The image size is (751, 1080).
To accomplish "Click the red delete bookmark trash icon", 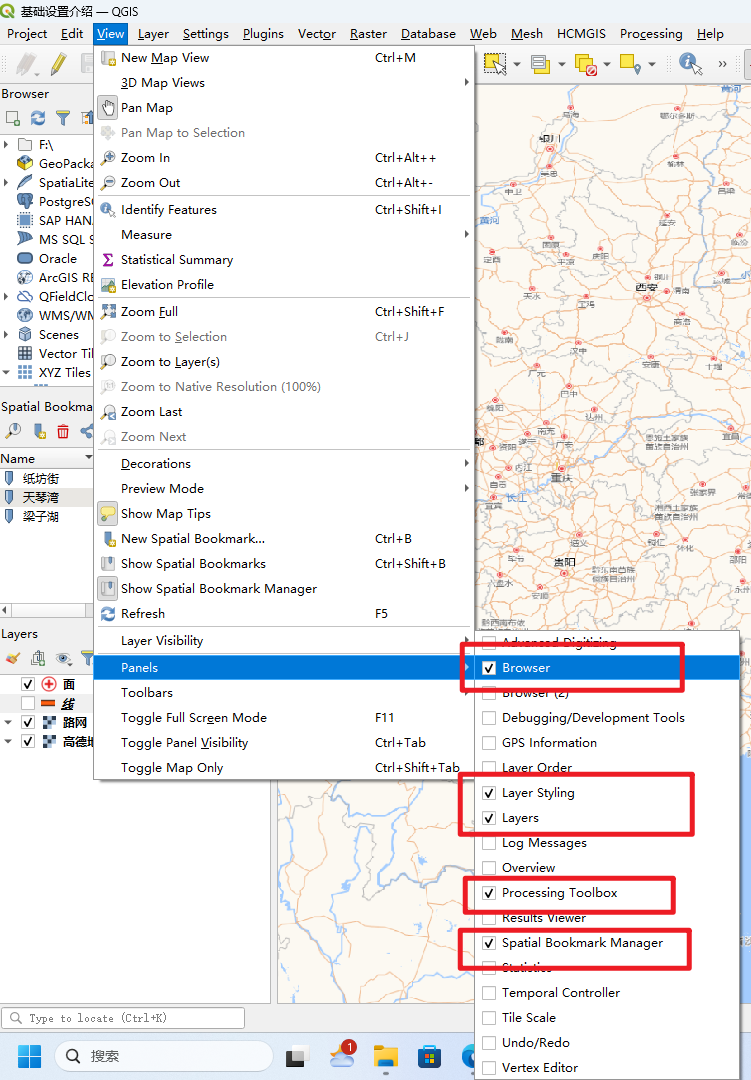I will coord(63,431).
